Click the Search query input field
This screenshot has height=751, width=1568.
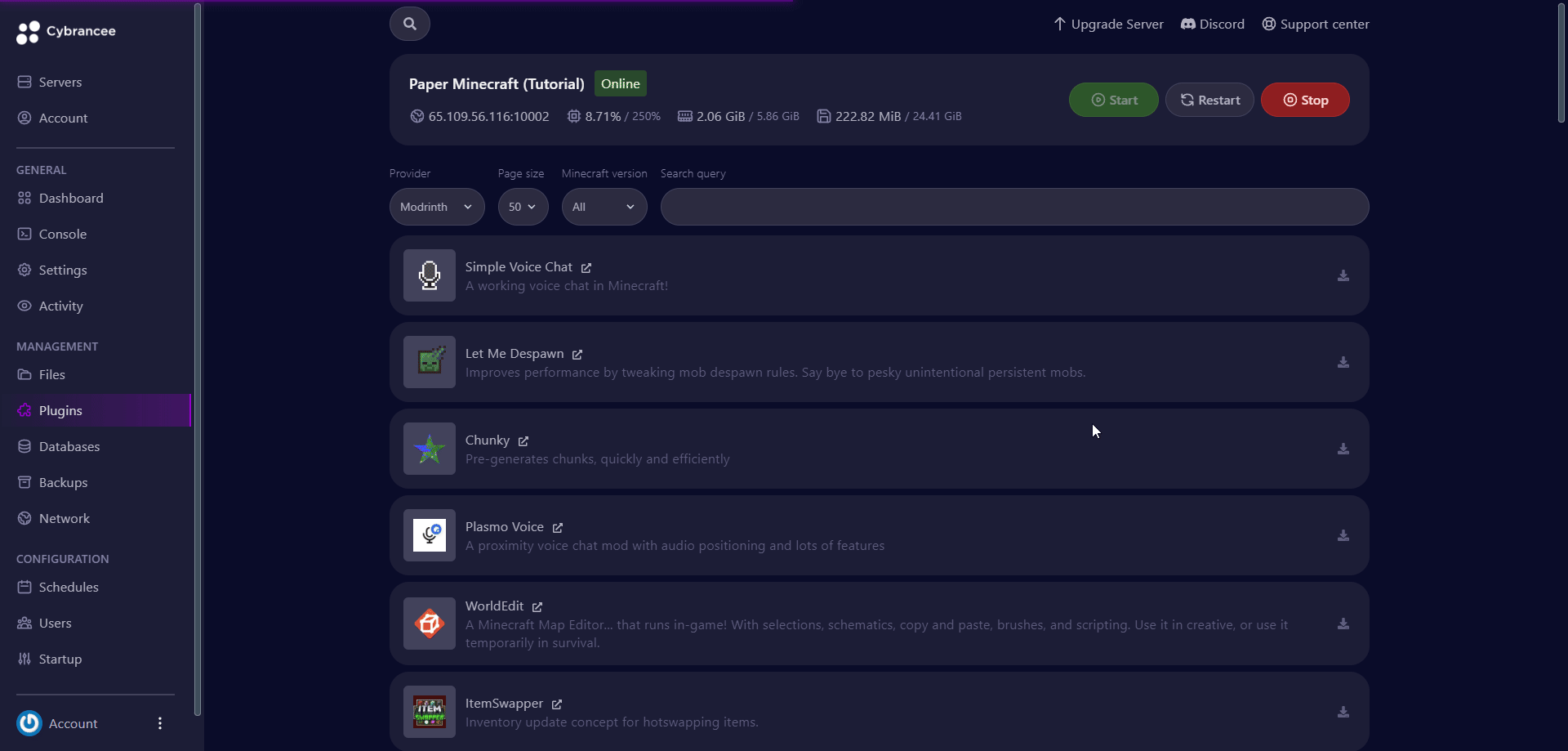[1014, 207]
